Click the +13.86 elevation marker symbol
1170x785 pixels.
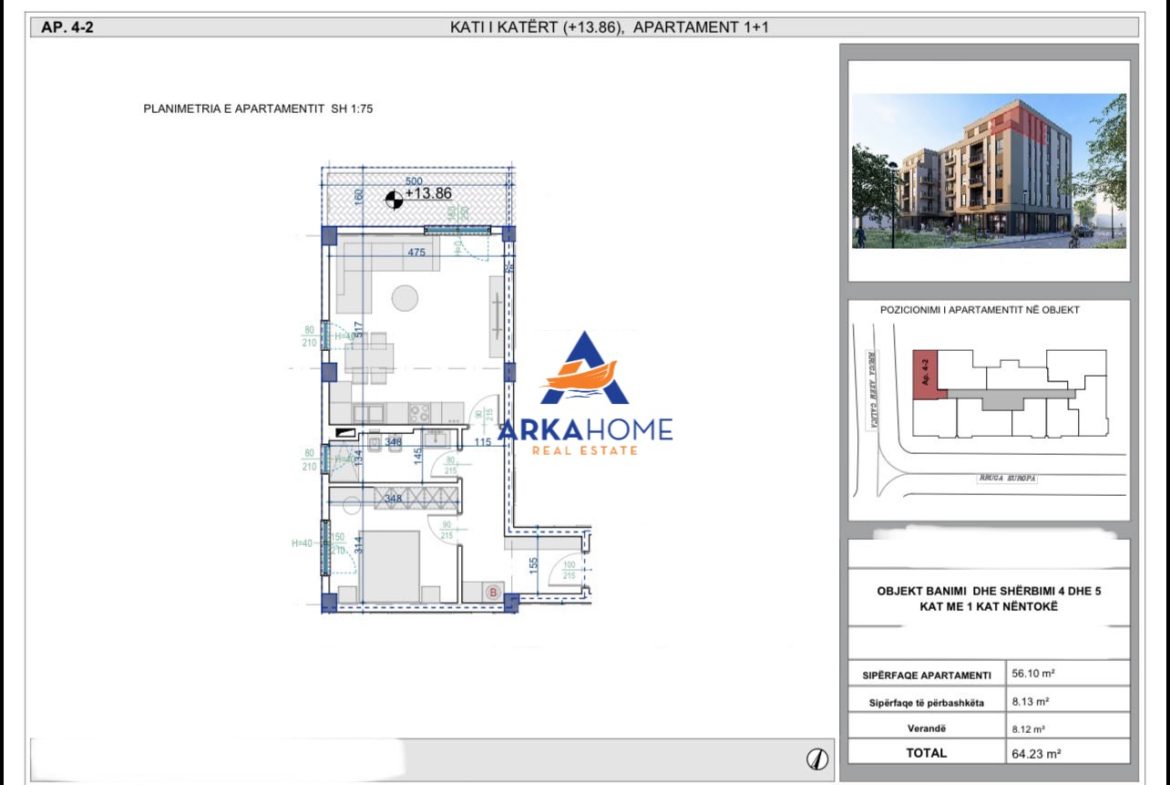393,199
